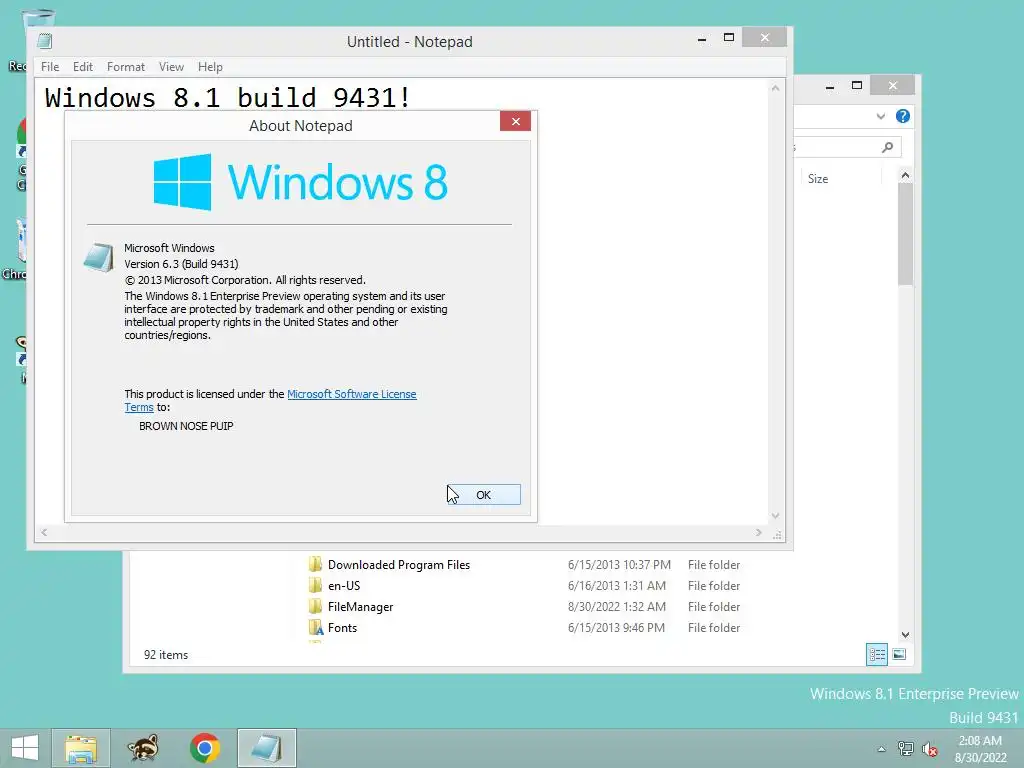
Task: Click the network tray icon
Action: click(905, 748)
